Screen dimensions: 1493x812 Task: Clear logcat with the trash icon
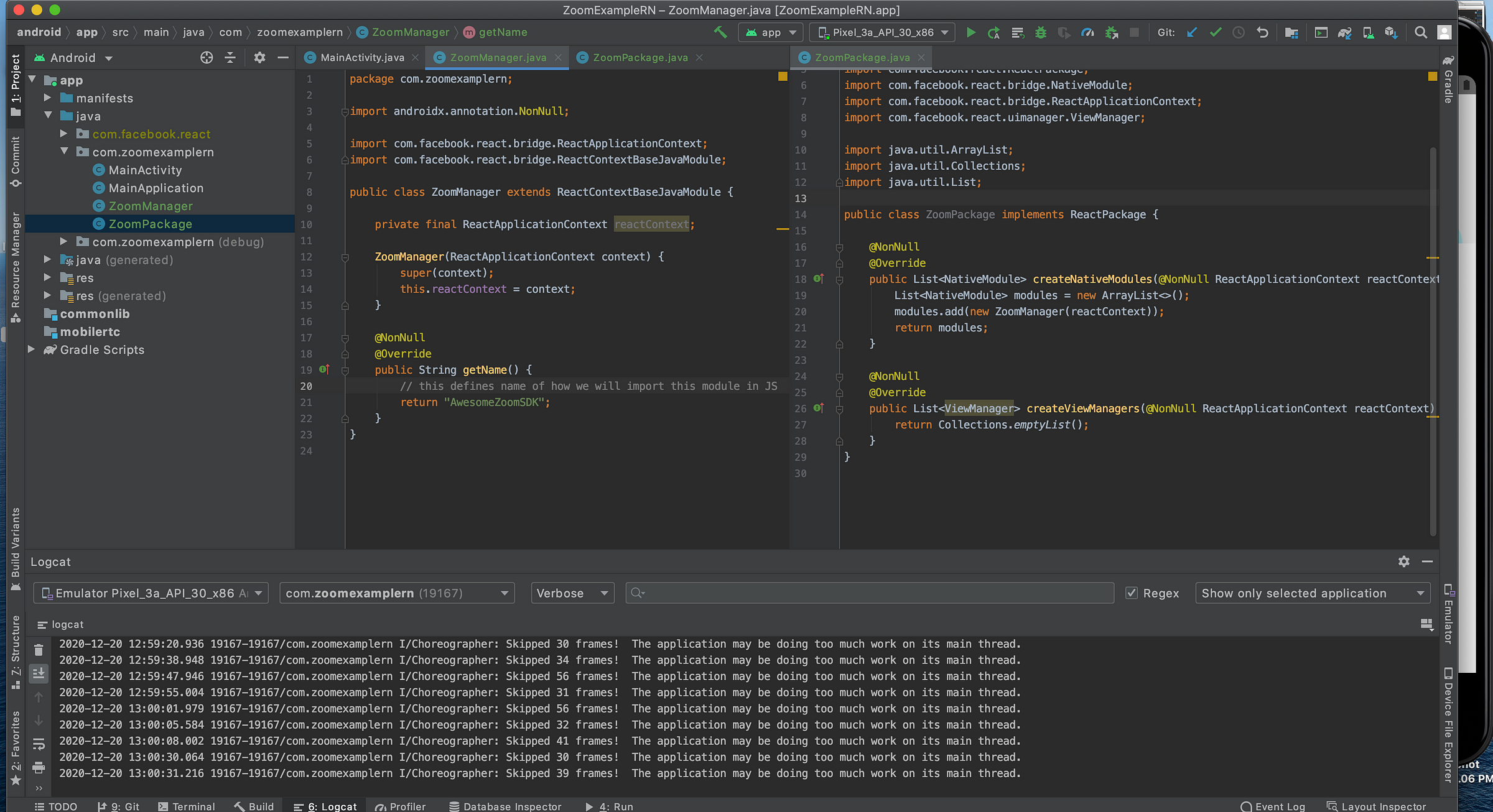39,650
